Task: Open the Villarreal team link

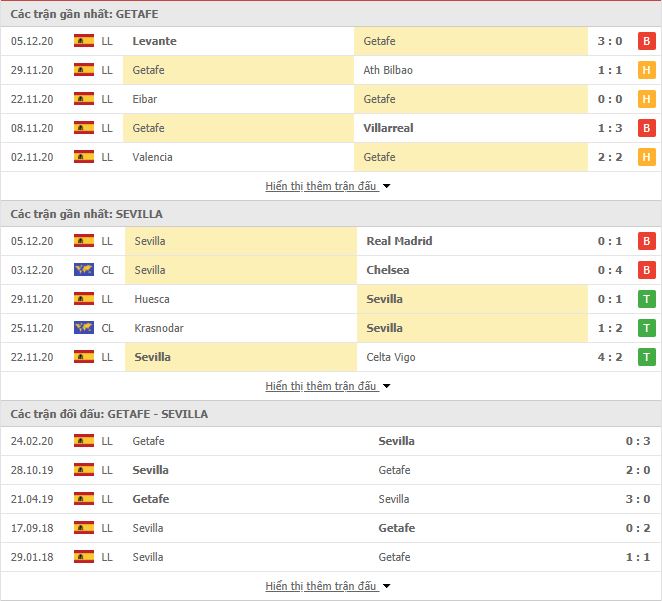Action: point(388,128)
